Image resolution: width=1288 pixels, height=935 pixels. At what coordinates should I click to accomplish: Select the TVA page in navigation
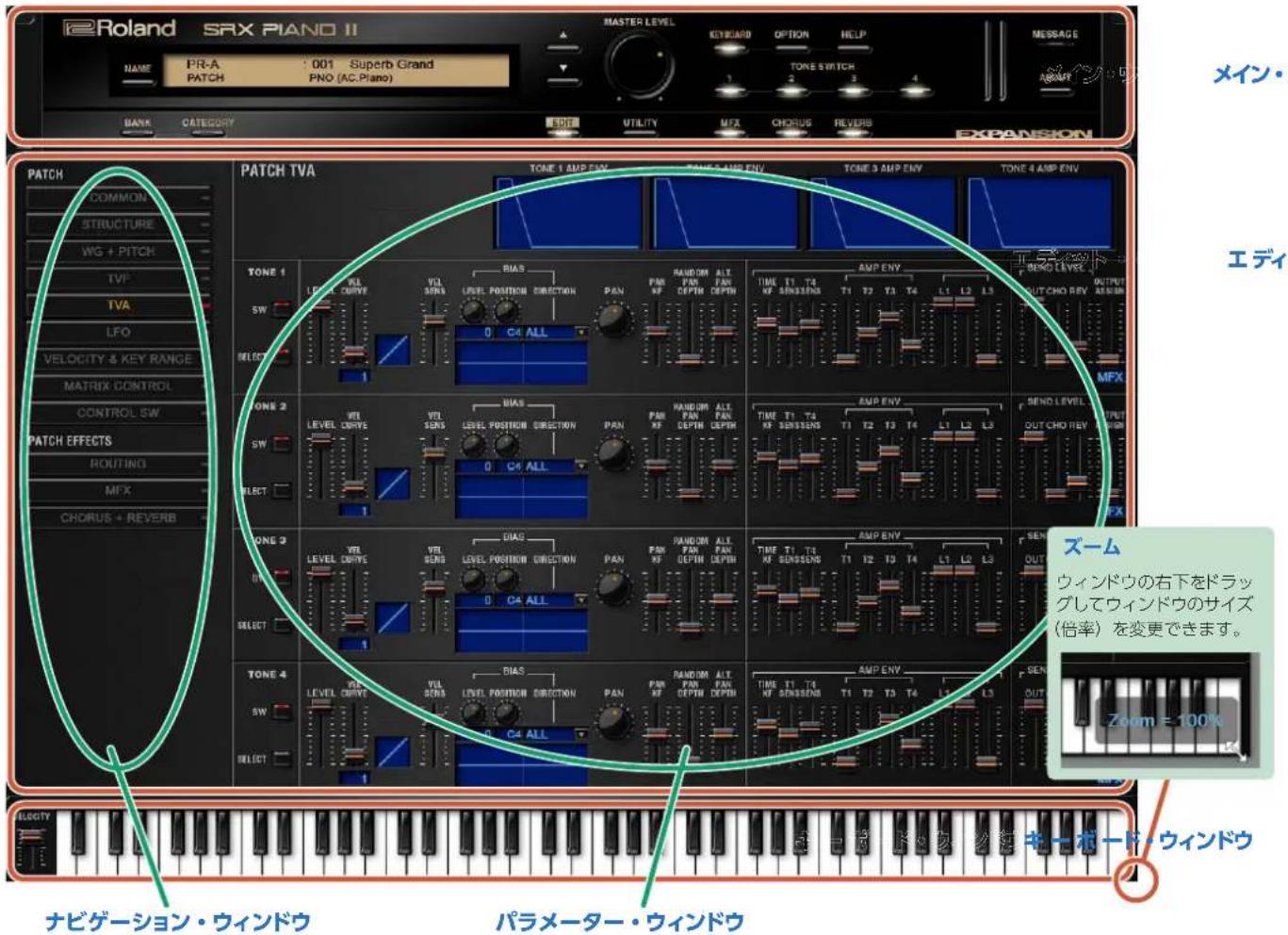118,305
